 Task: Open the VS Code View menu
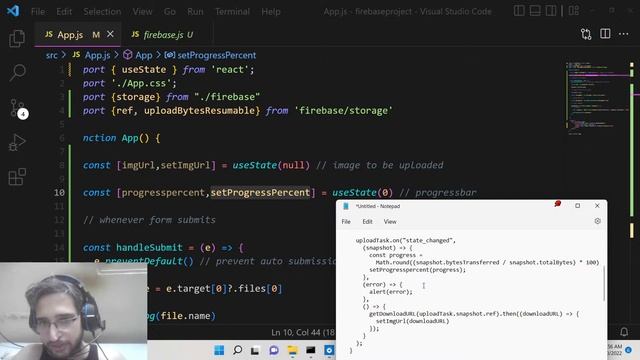coord(142,11)
